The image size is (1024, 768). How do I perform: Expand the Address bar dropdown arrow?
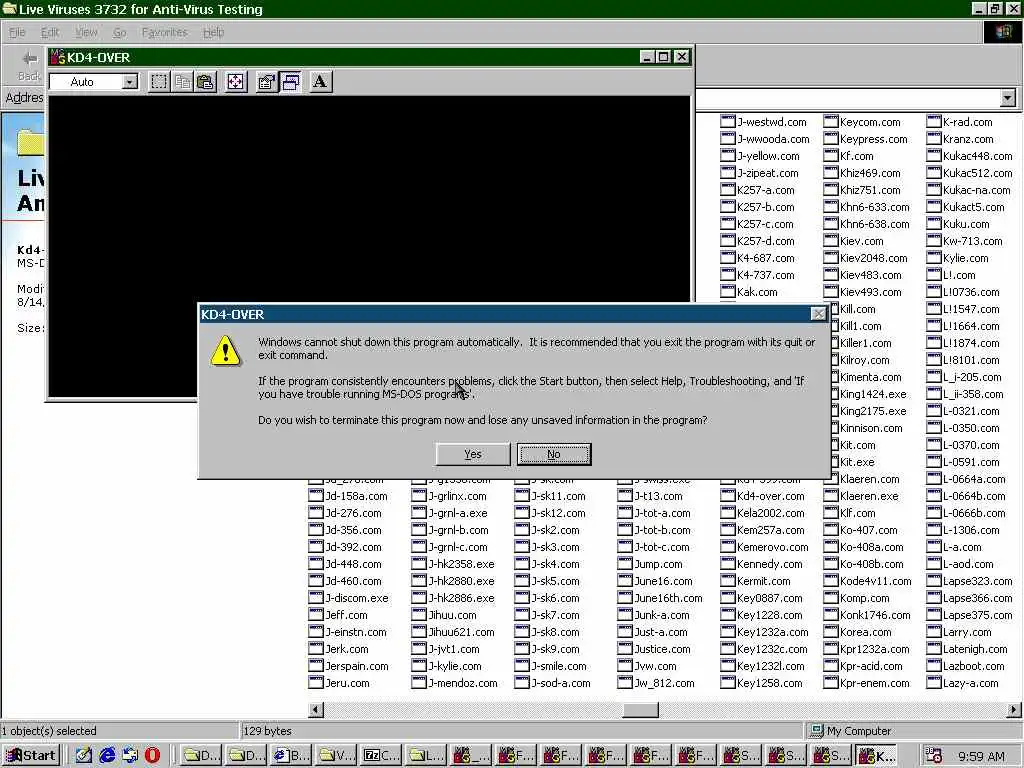(x=1008, y=98)
